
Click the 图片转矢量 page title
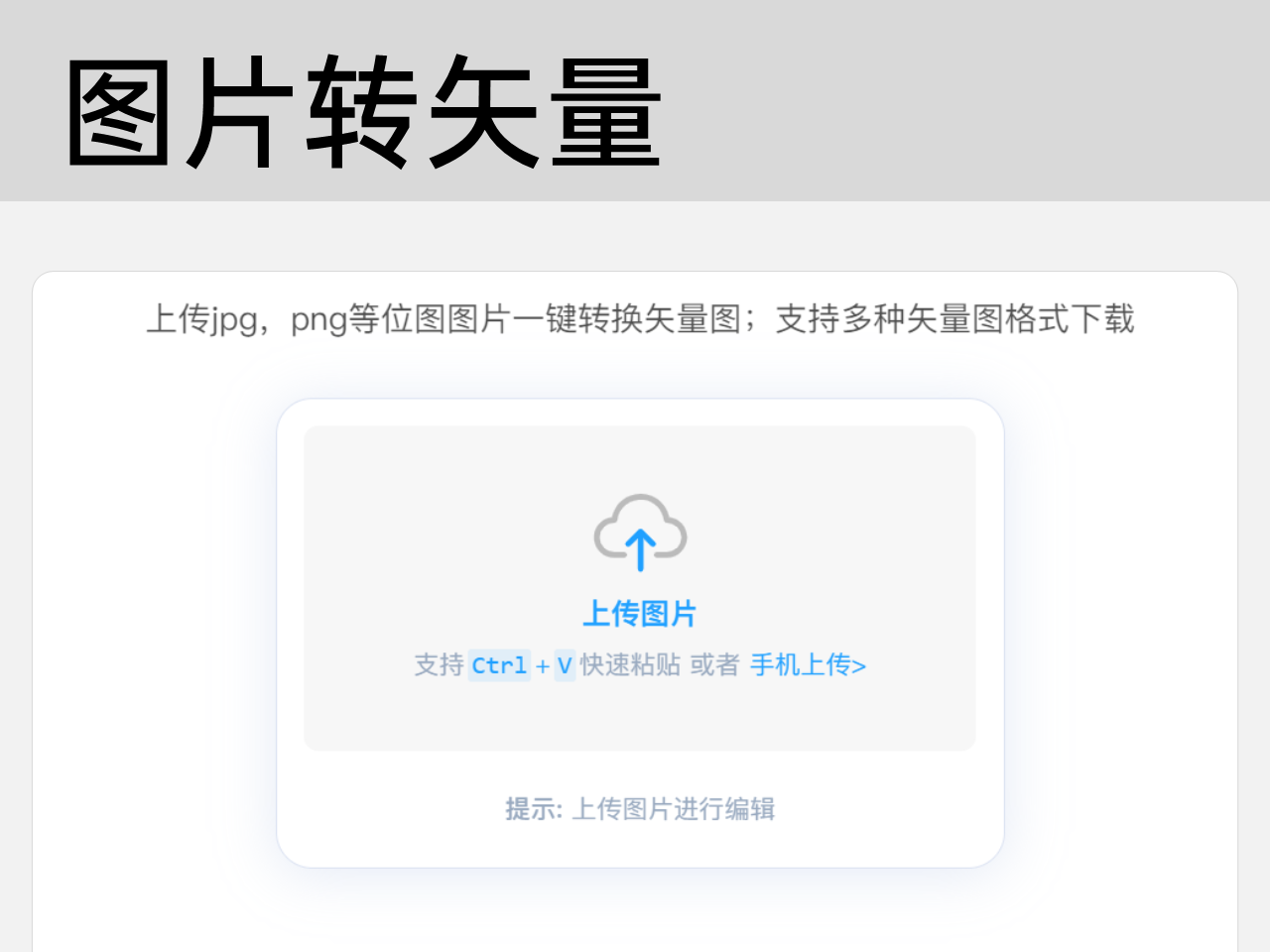coord(363,111)
